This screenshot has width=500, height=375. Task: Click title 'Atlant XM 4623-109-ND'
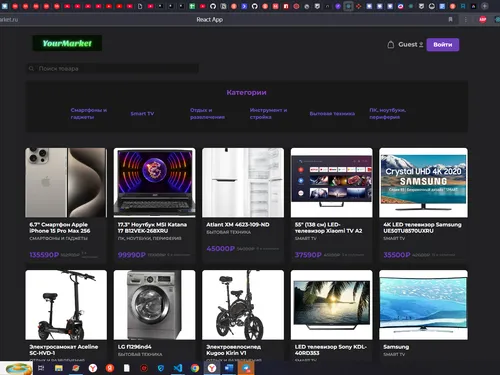tap(238, 225)
